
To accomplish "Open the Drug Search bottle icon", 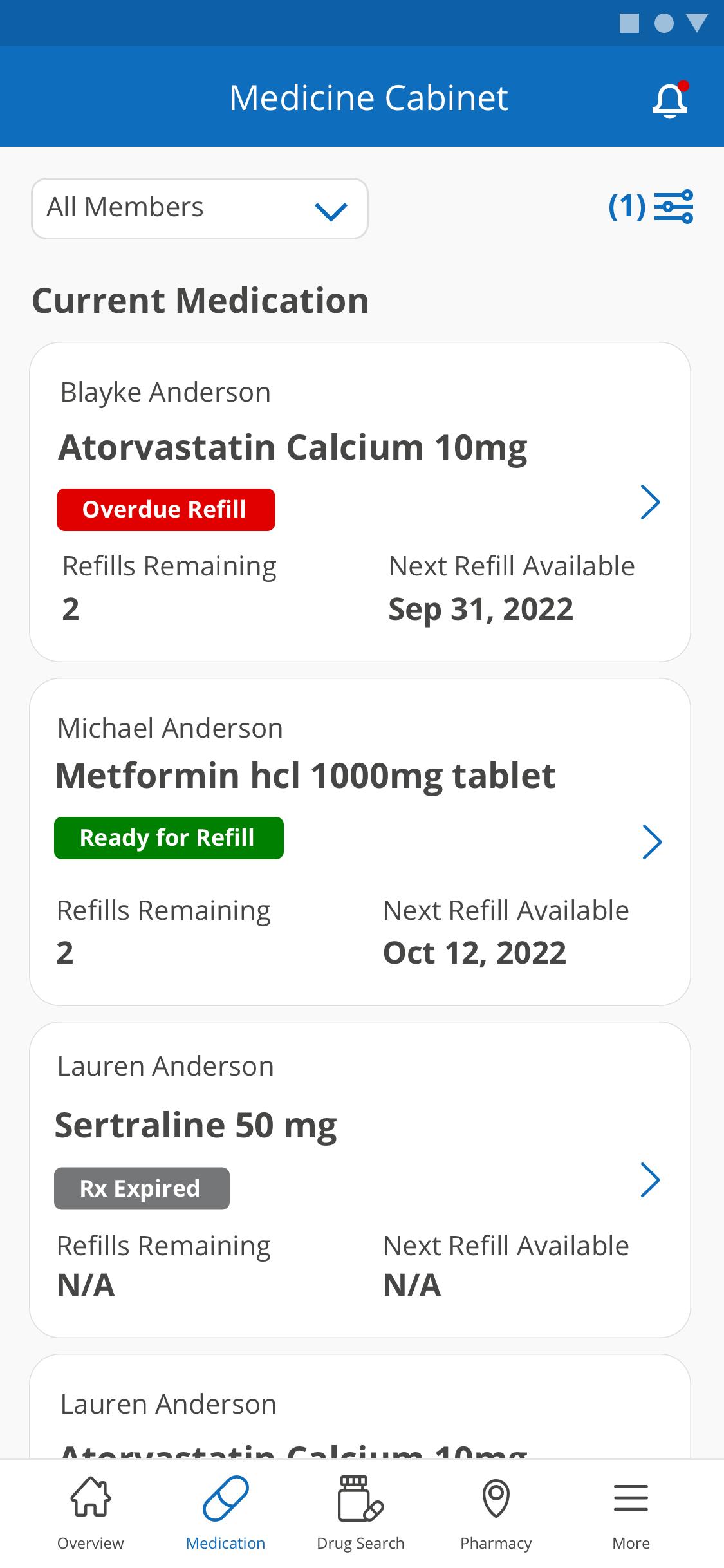I will tap(360, 1498).
